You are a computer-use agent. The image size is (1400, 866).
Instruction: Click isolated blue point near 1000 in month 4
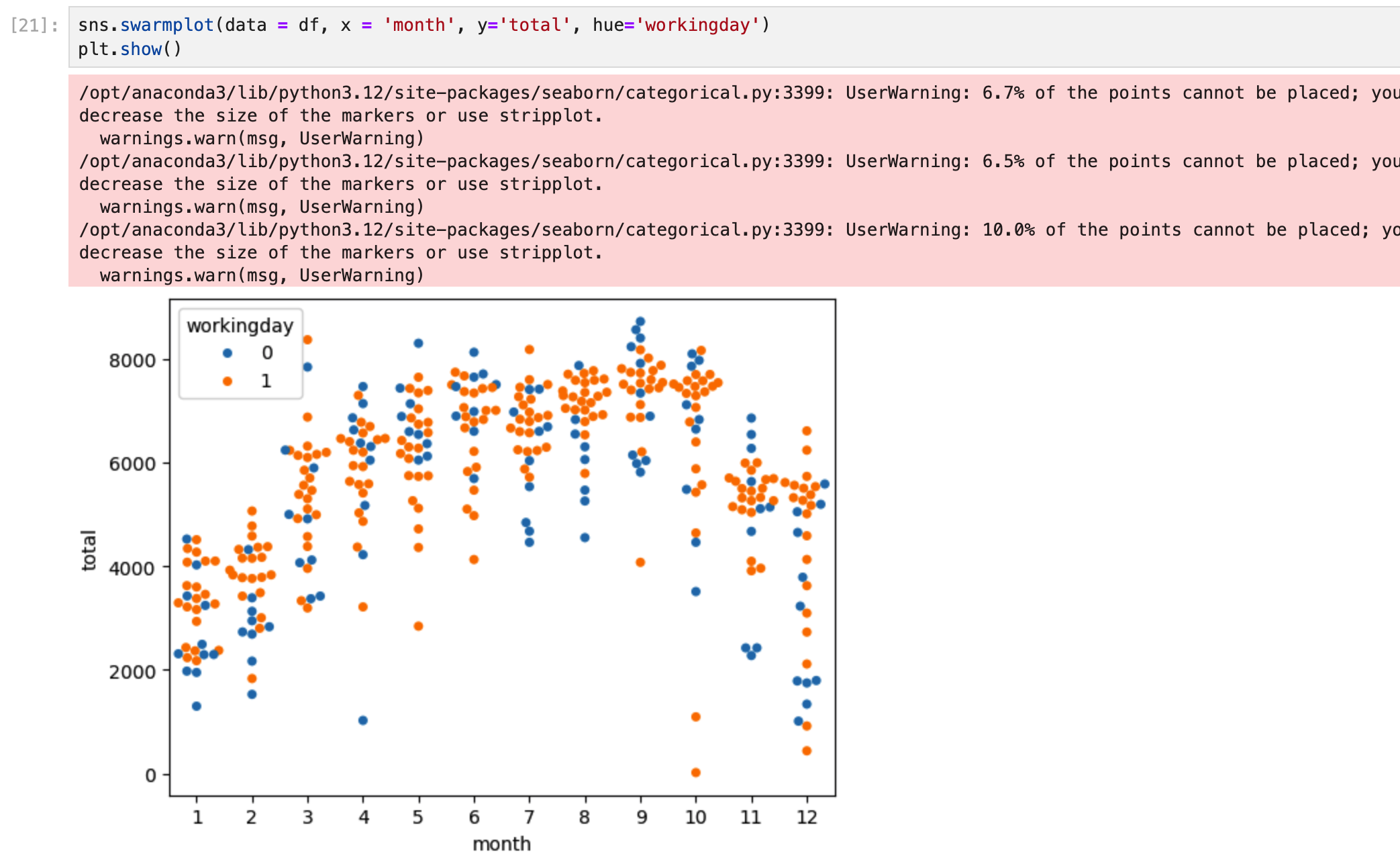[x=363, y=720]
